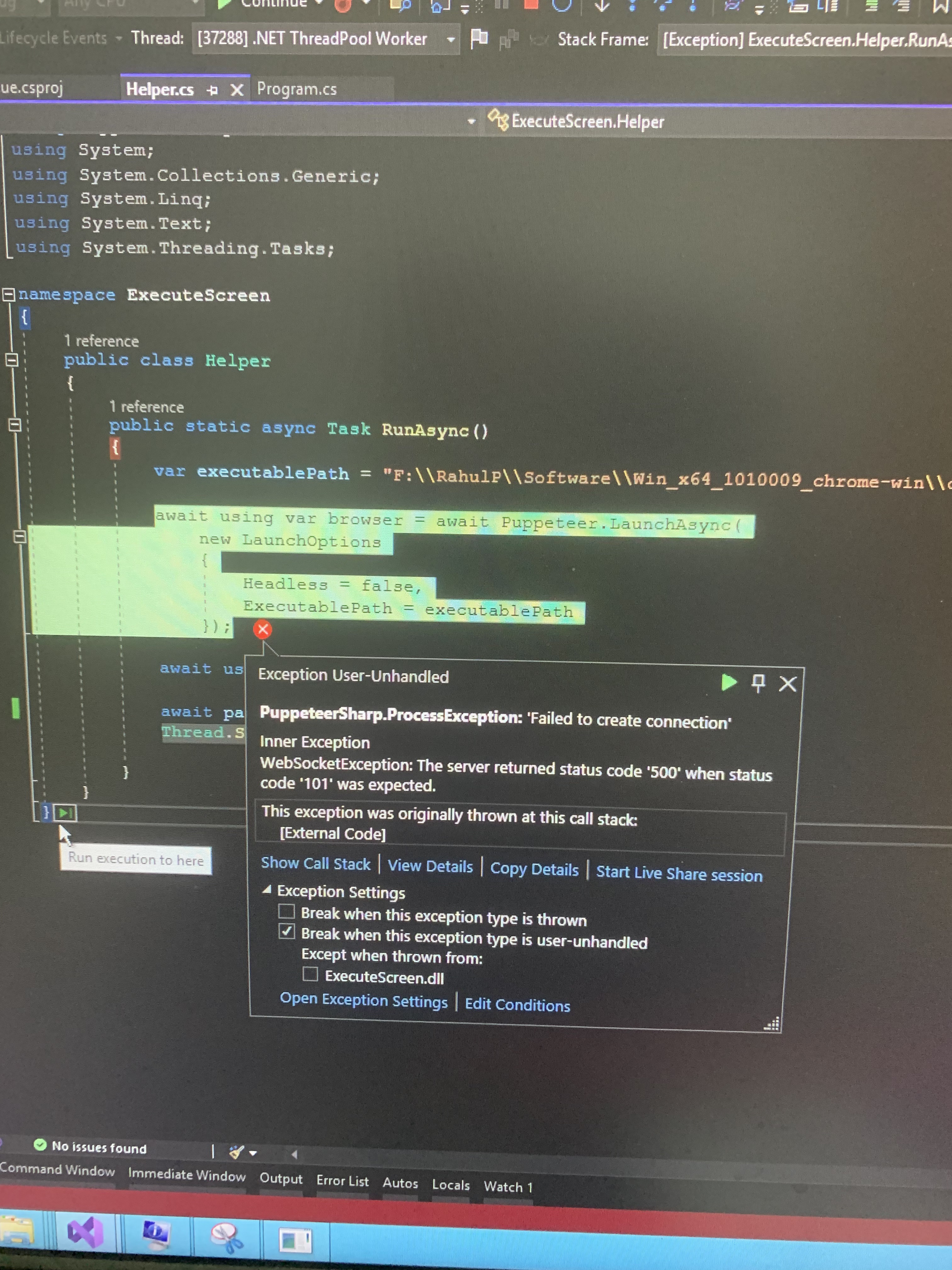Viewport: 952px width, 1270px height.
Task: Uncheck Break when exception type is user-unhandled
Action: tap(287, 931)
